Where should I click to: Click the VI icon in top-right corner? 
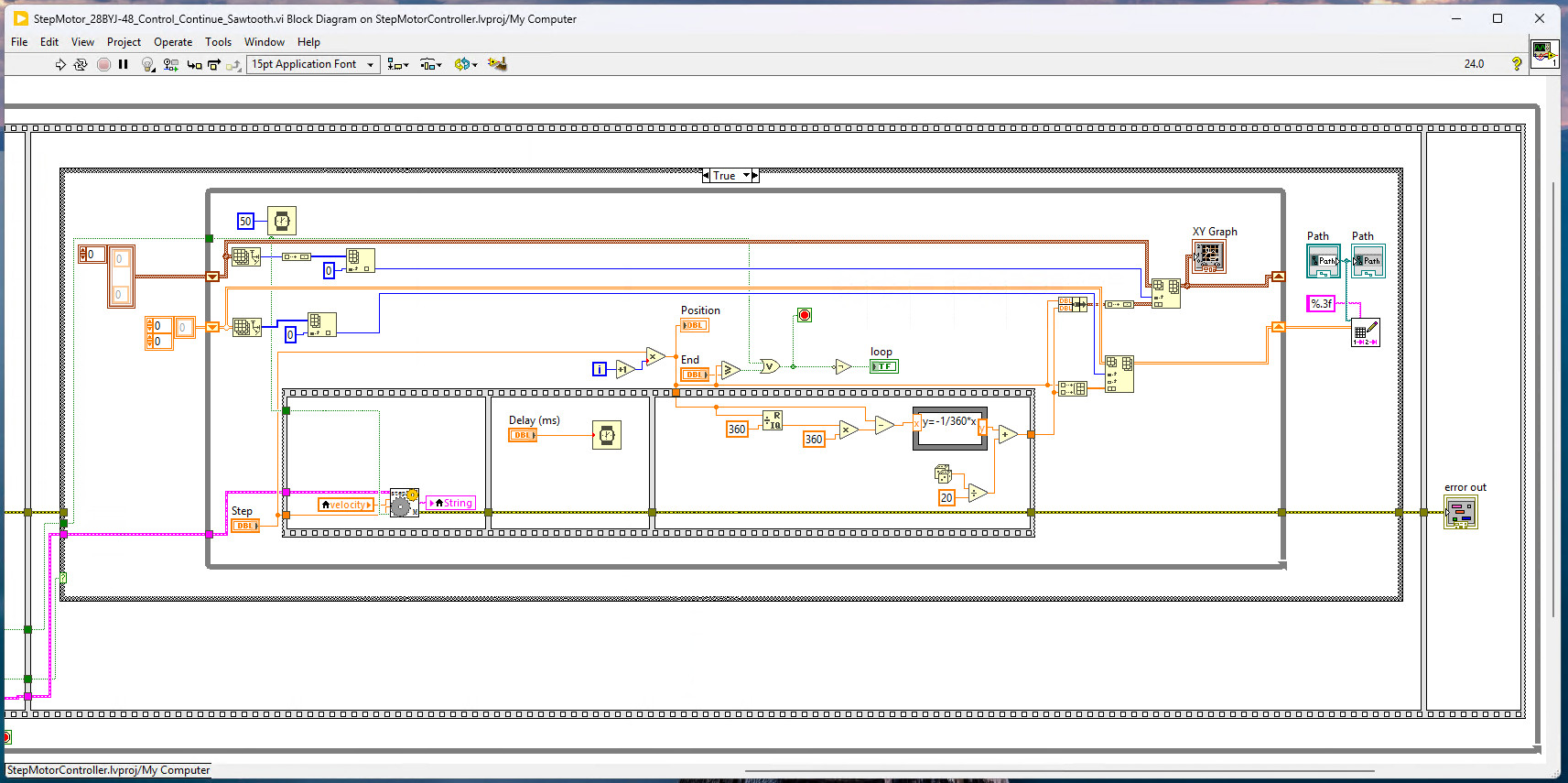click(x=1544, y=53)
